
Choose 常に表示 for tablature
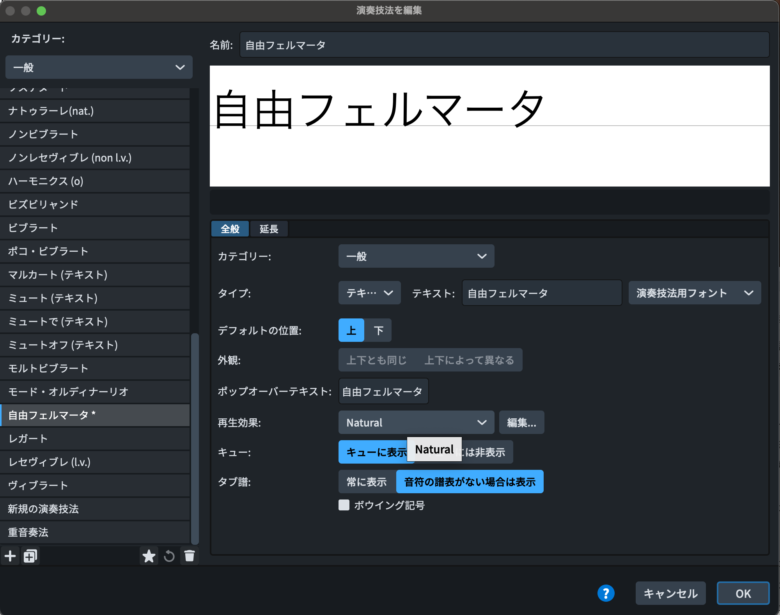[367, 482]
